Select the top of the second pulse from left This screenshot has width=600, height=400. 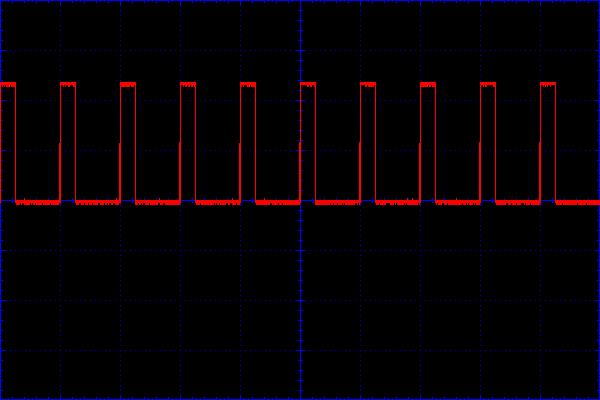[68, 85]
